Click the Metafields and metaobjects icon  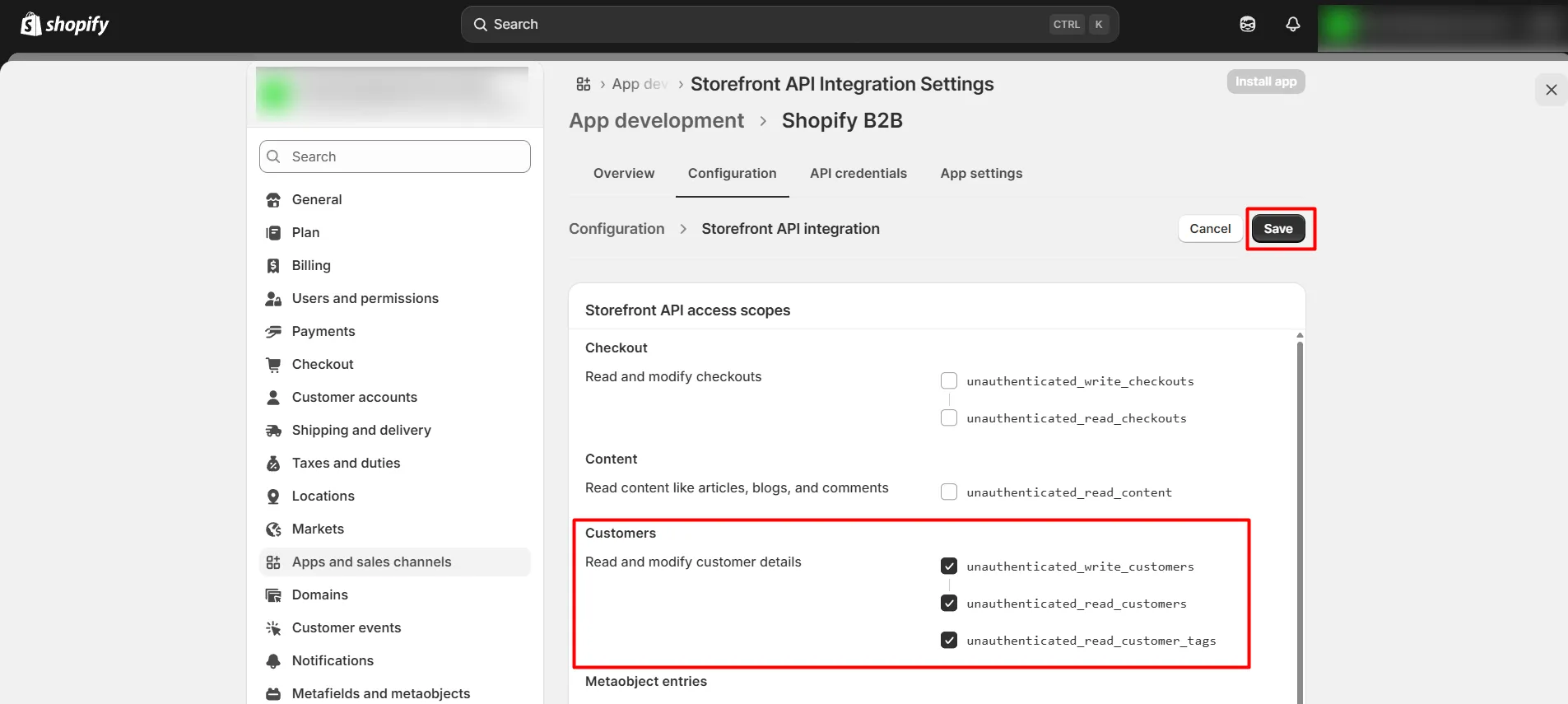point(273,694)
